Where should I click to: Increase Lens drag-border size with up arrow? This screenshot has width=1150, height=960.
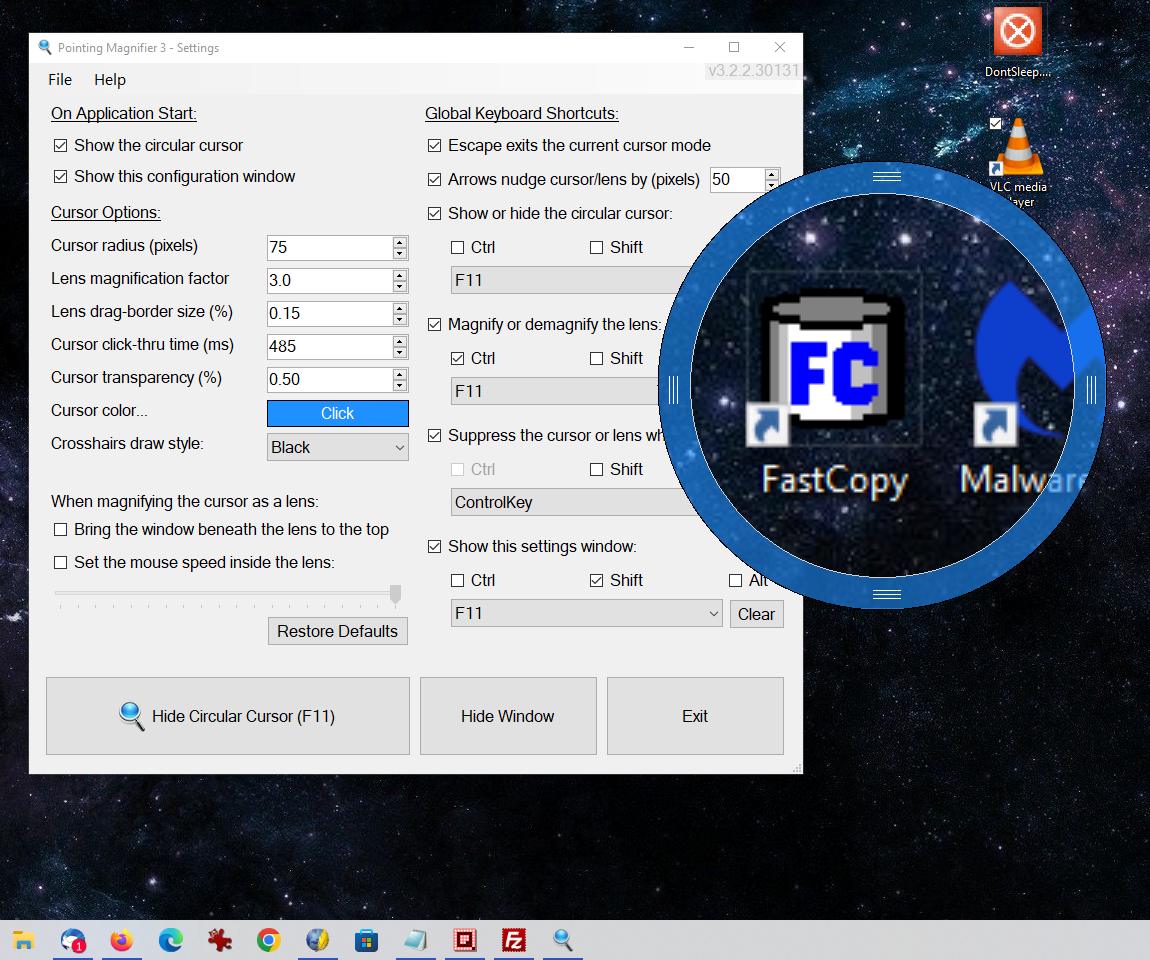(400, 308)
